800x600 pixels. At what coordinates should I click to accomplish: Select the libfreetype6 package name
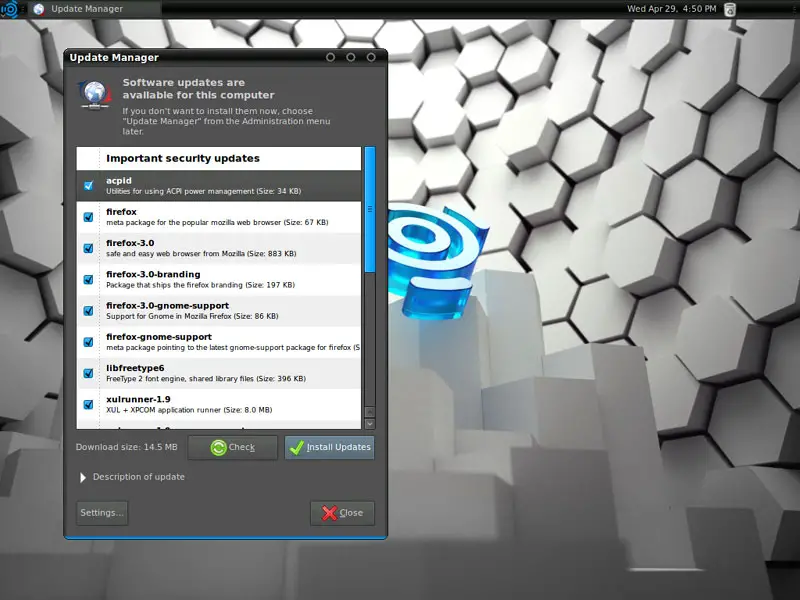pyautogui.click(x=135, y=368)
